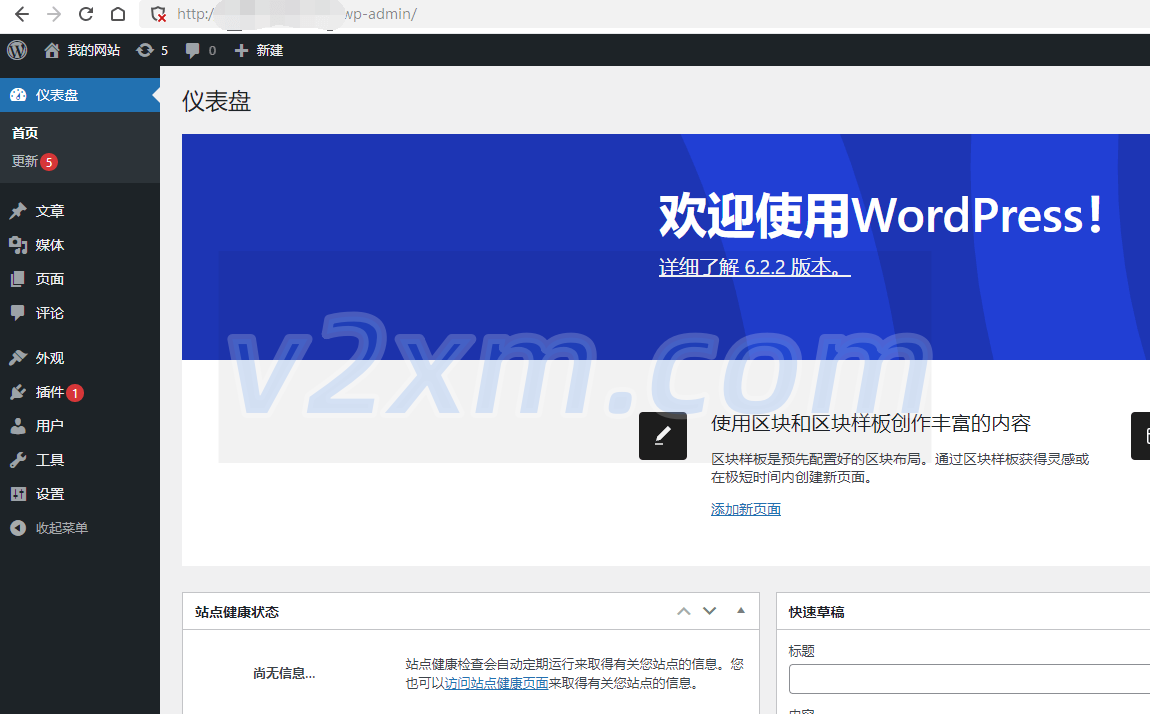The width and height of the screenshot is (1150, 714).
Task: Open the WordPress logo menu
Action: (x=17, y=50)
